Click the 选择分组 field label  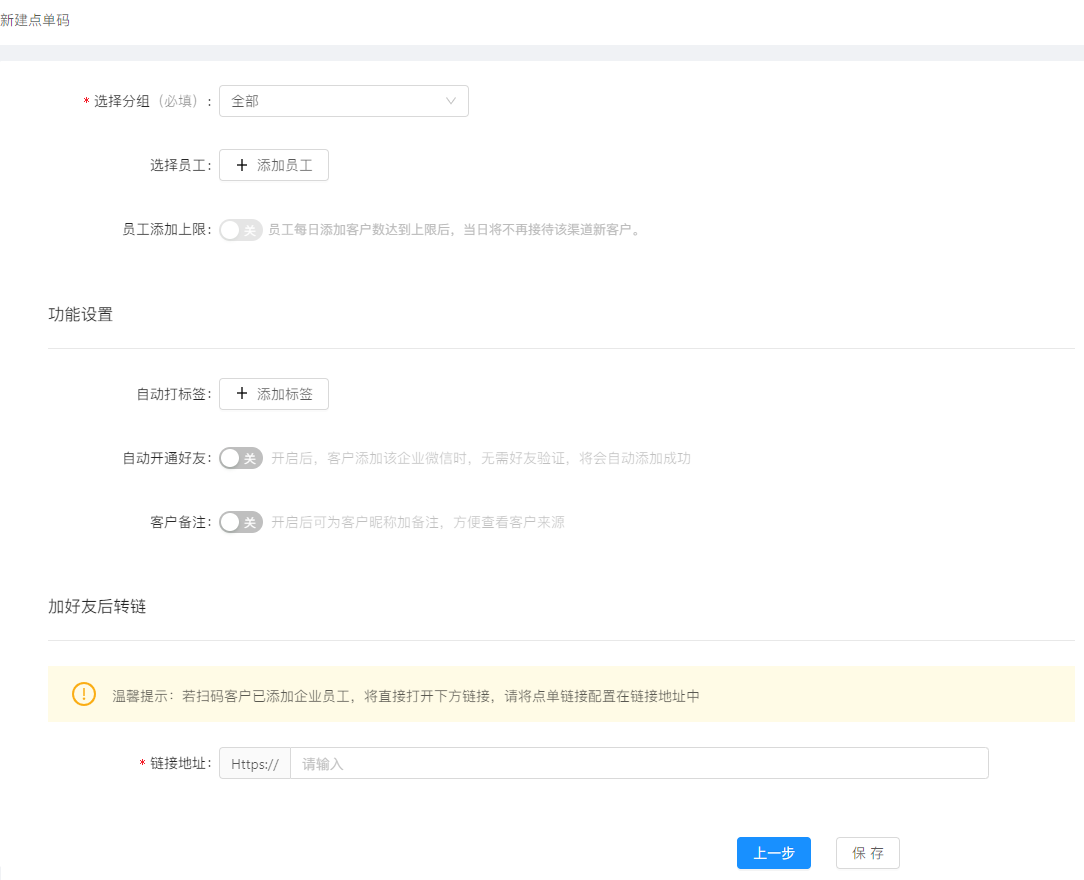(147, 101)
